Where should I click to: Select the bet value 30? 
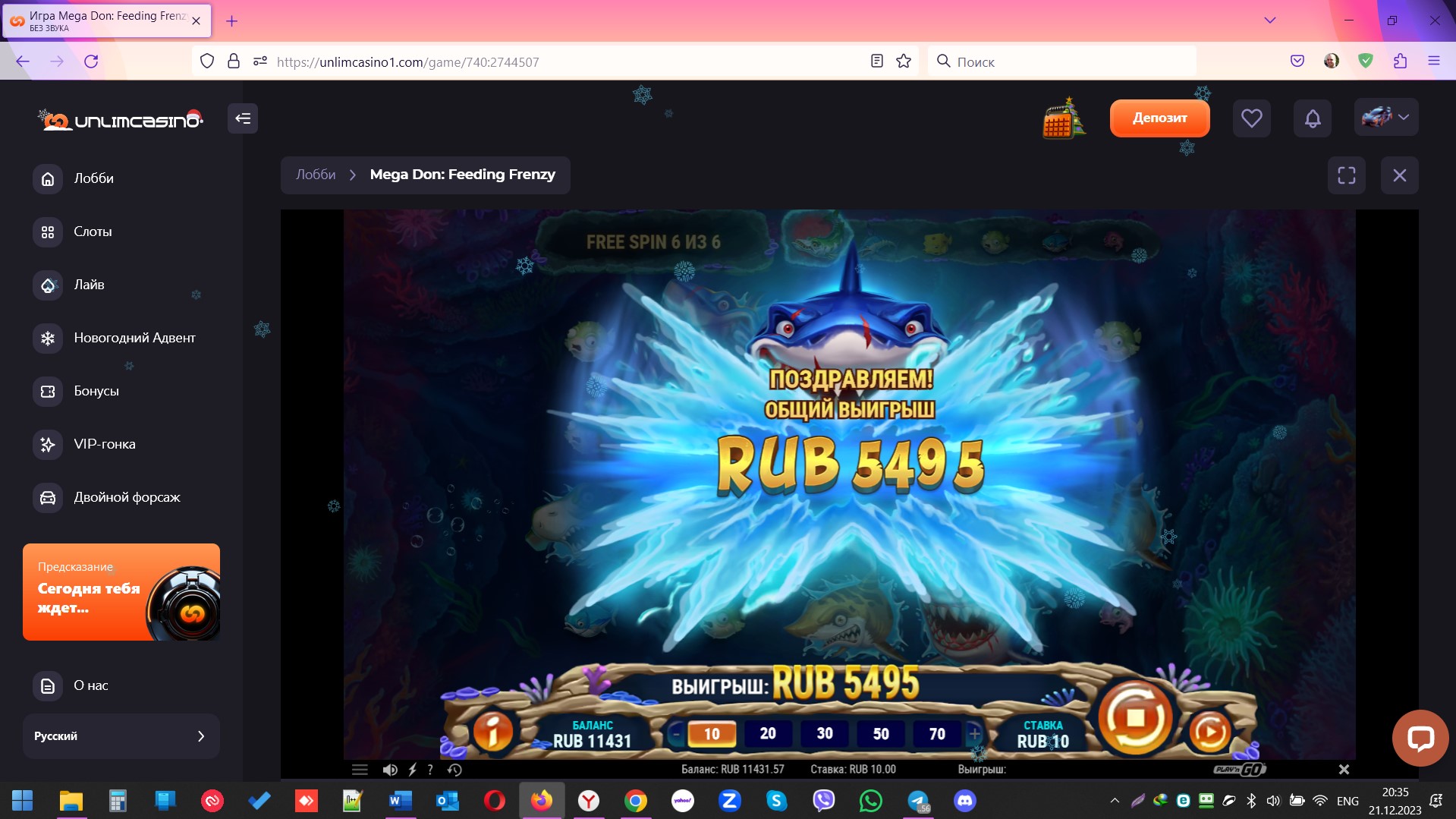click(x=825, y=734)
